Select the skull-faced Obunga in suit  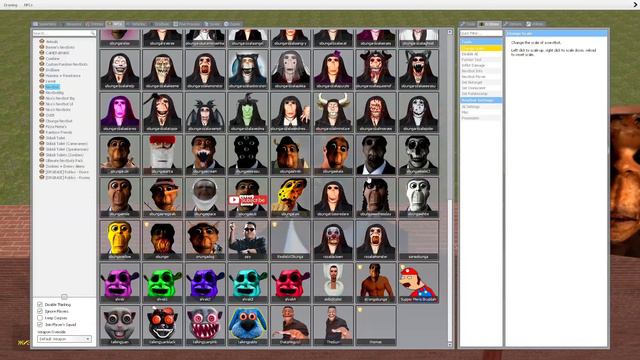(418, 155)
